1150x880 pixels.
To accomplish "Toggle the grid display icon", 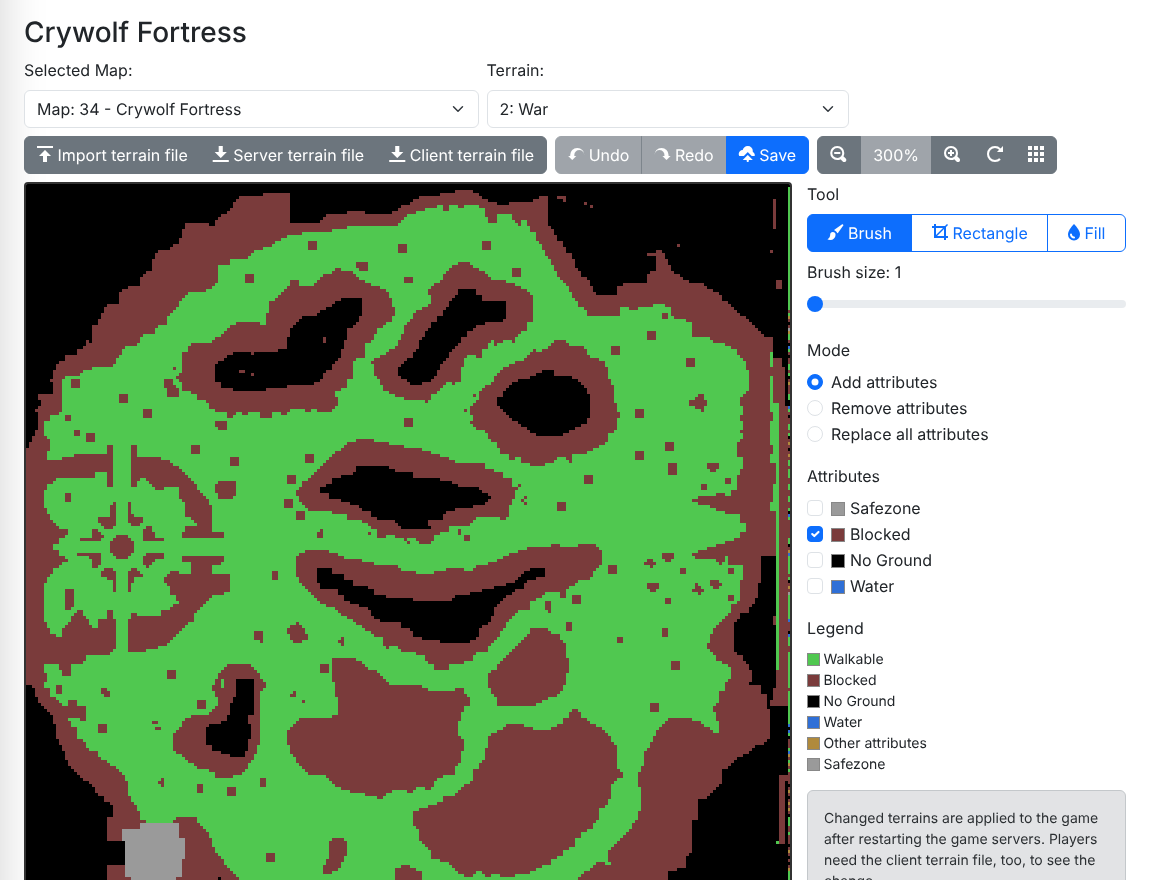I will pos(1036,155).
